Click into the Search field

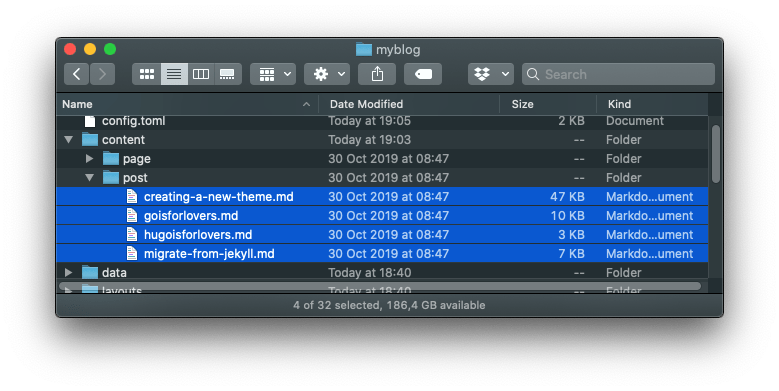point(618,74)
